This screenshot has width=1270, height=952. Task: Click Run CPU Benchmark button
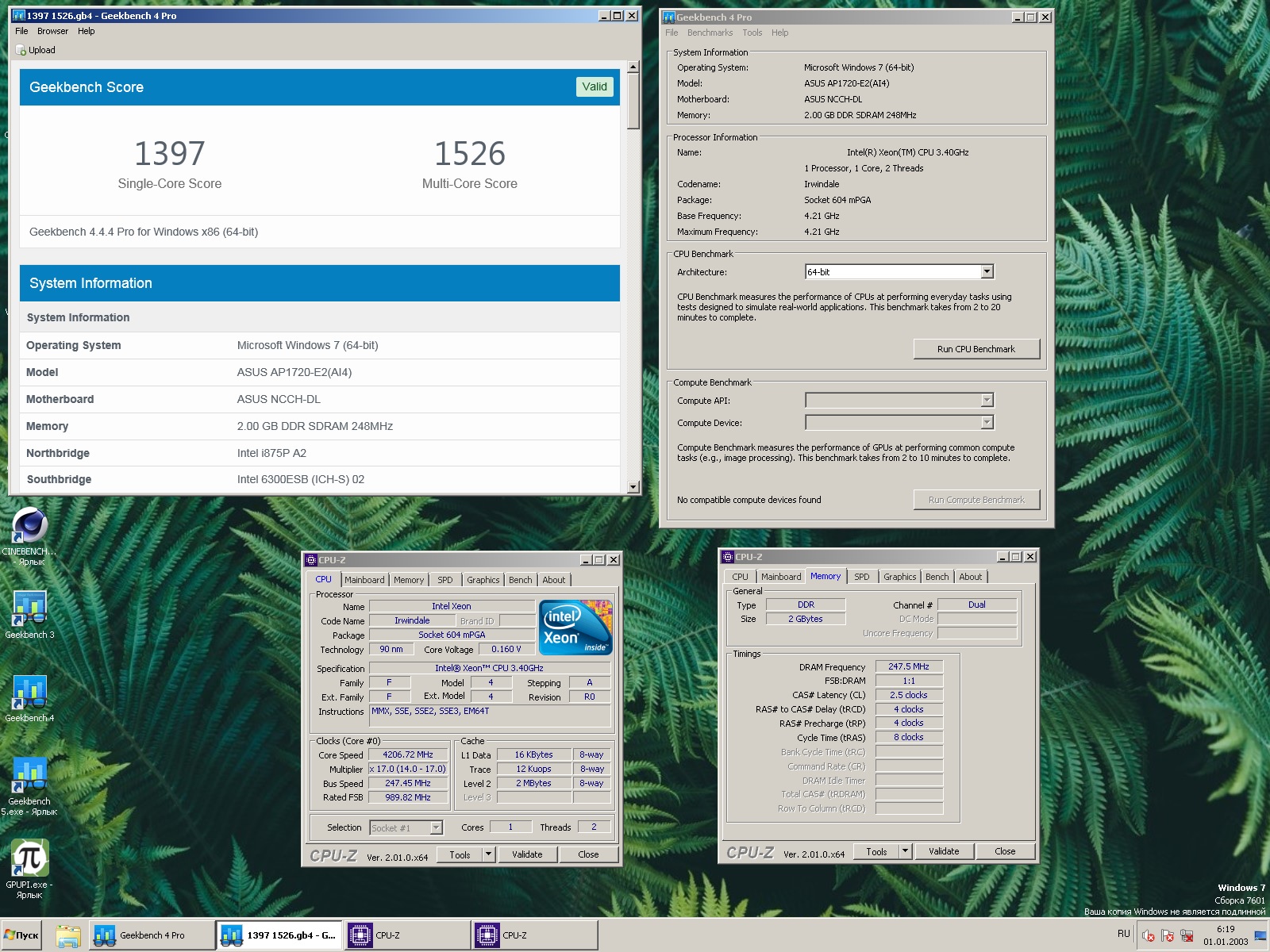click(976, 349)
